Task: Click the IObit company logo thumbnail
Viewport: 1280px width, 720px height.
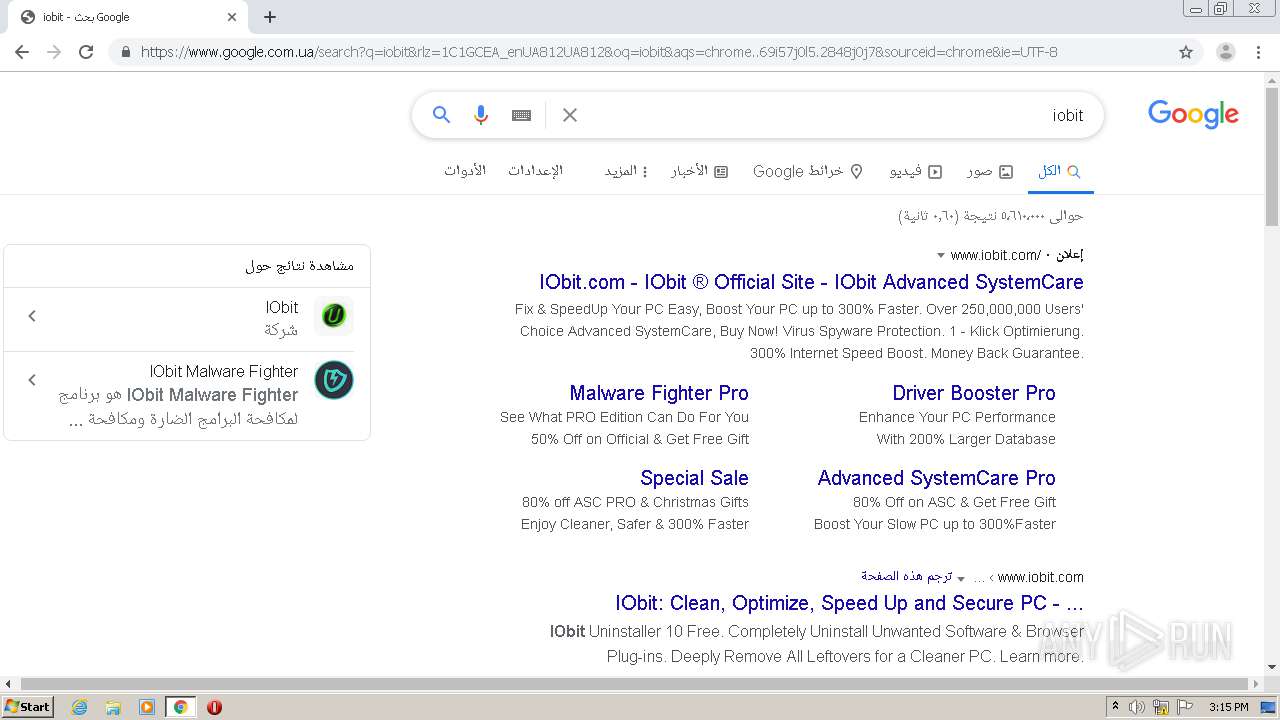Action: 333,316
